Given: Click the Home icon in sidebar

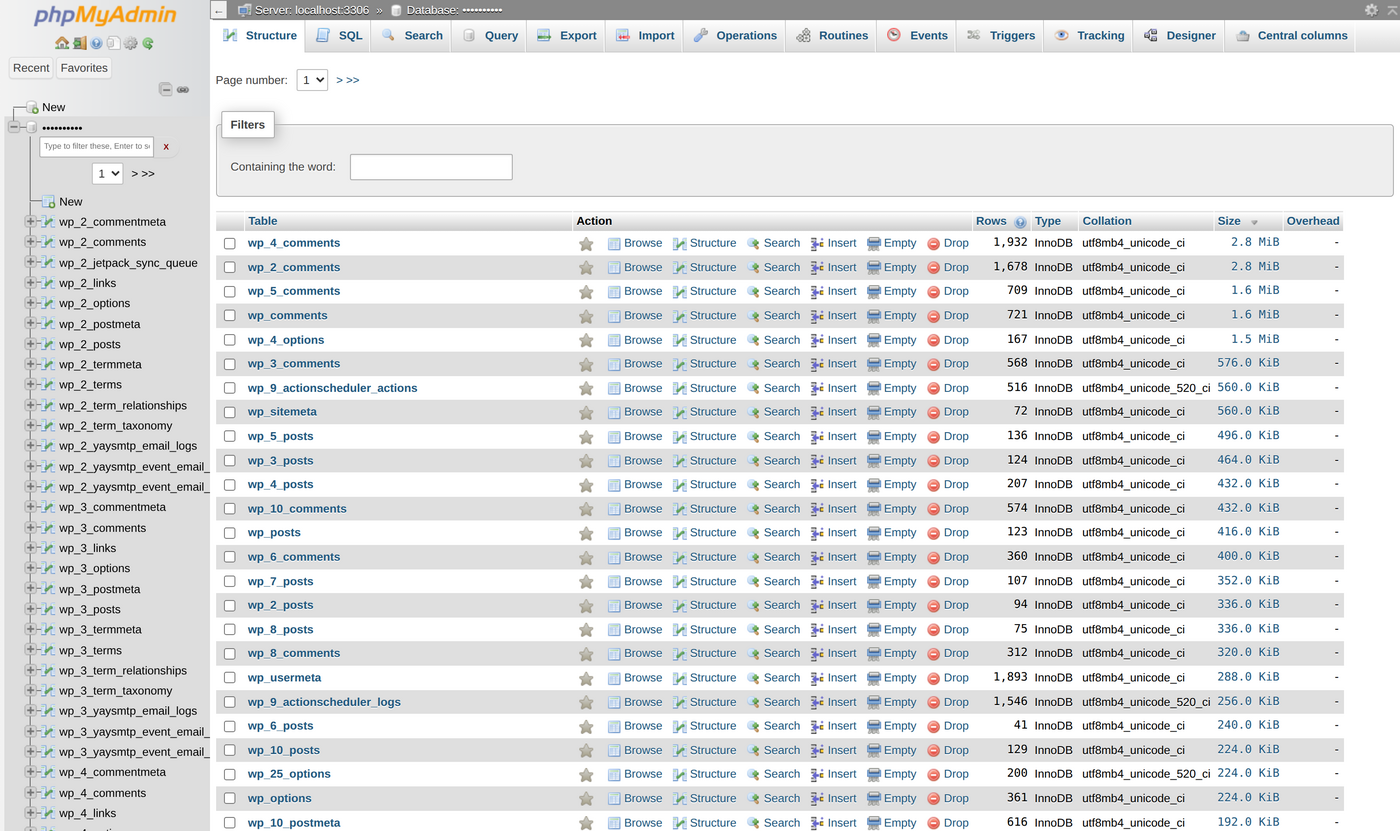Looking at the screenshot, I should coord(62,43).
